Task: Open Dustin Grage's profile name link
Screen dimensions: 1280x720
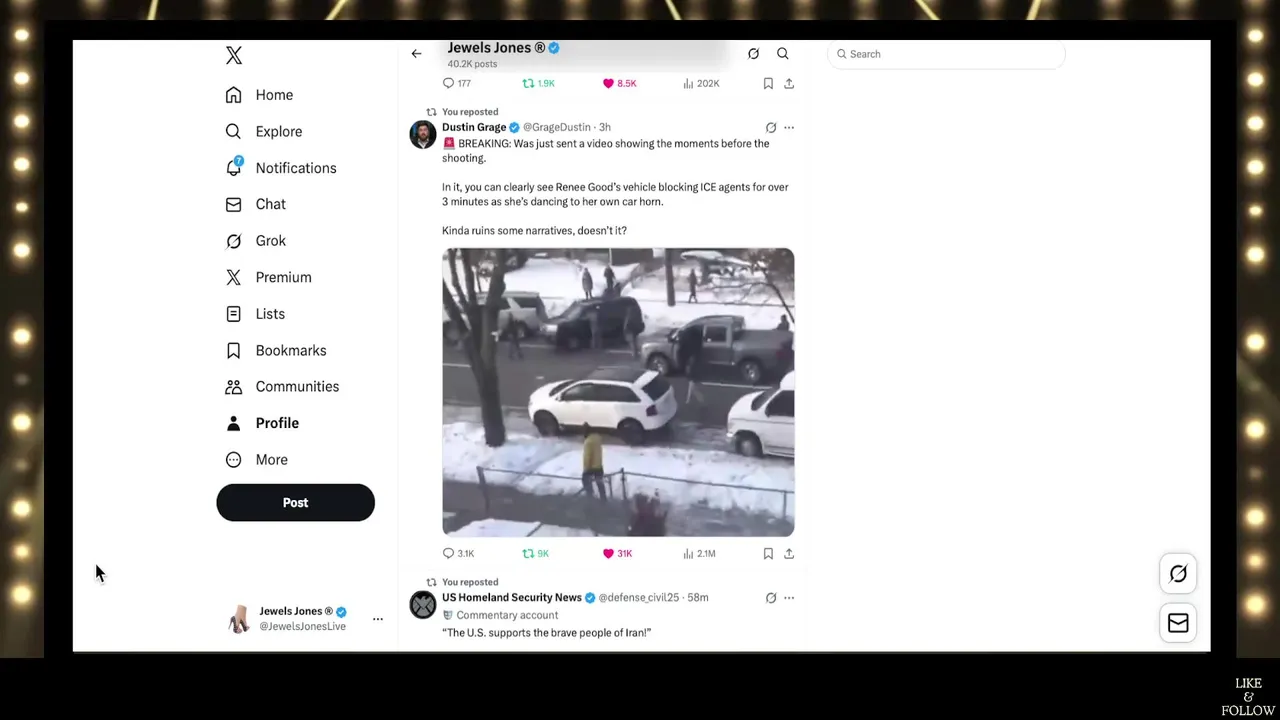Action: [x=474, y=127]
